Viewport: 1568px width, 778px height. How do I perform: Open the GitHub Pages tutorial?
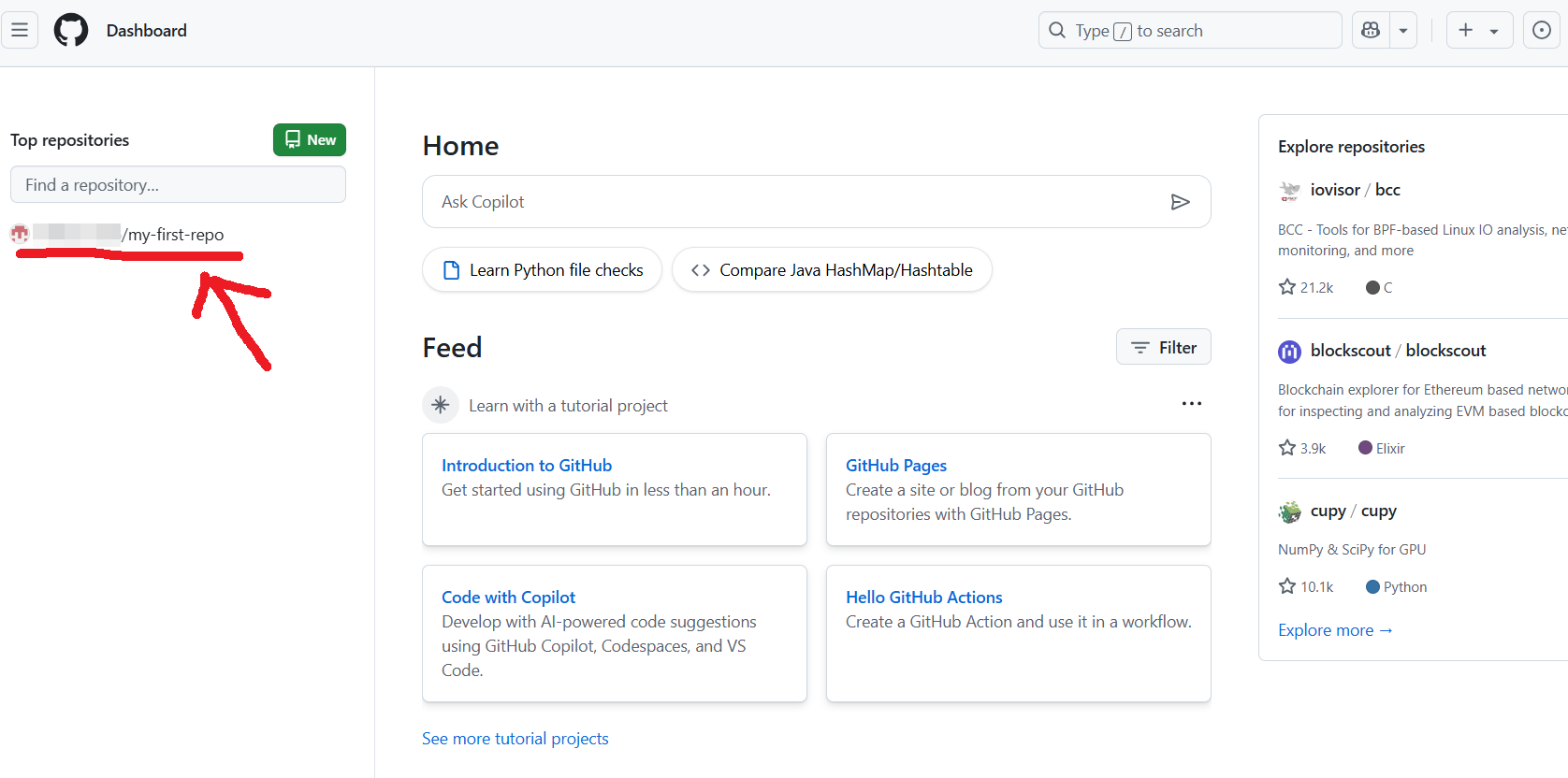tap(896, 465)
